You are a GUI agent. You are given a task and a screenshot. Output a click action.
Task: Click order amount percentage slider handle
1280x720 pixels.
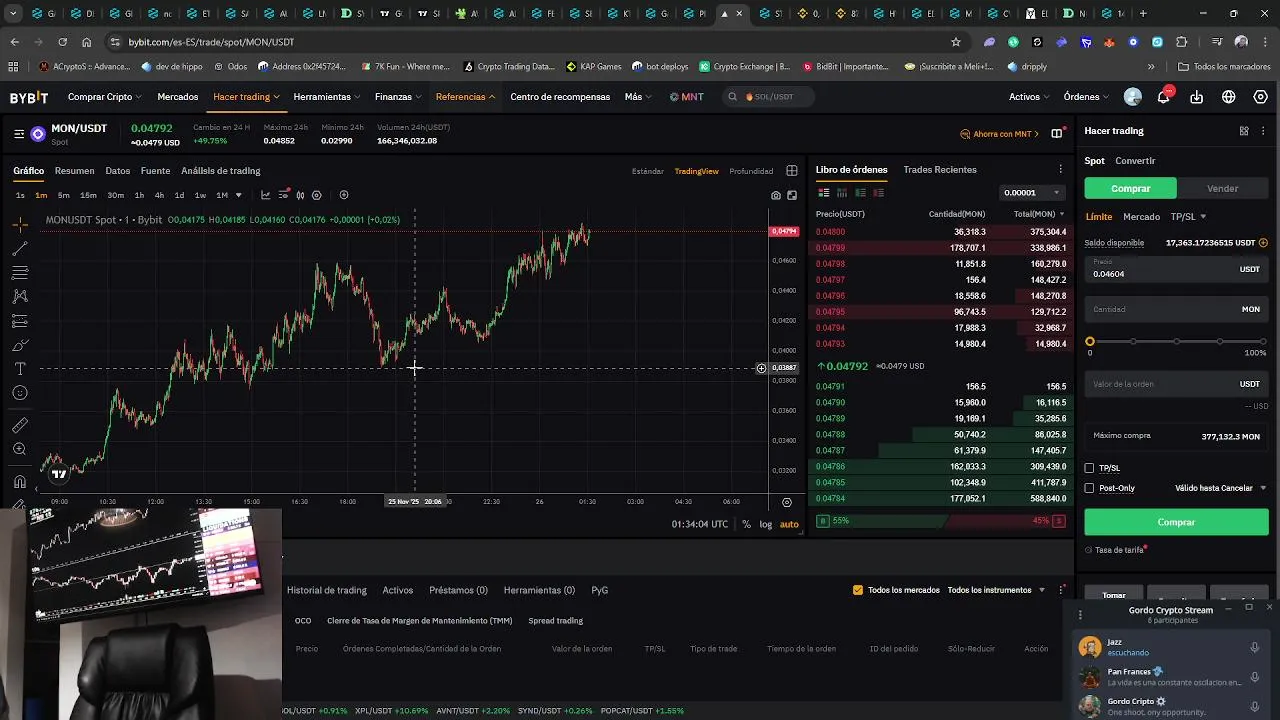(x=1090, y=342)
